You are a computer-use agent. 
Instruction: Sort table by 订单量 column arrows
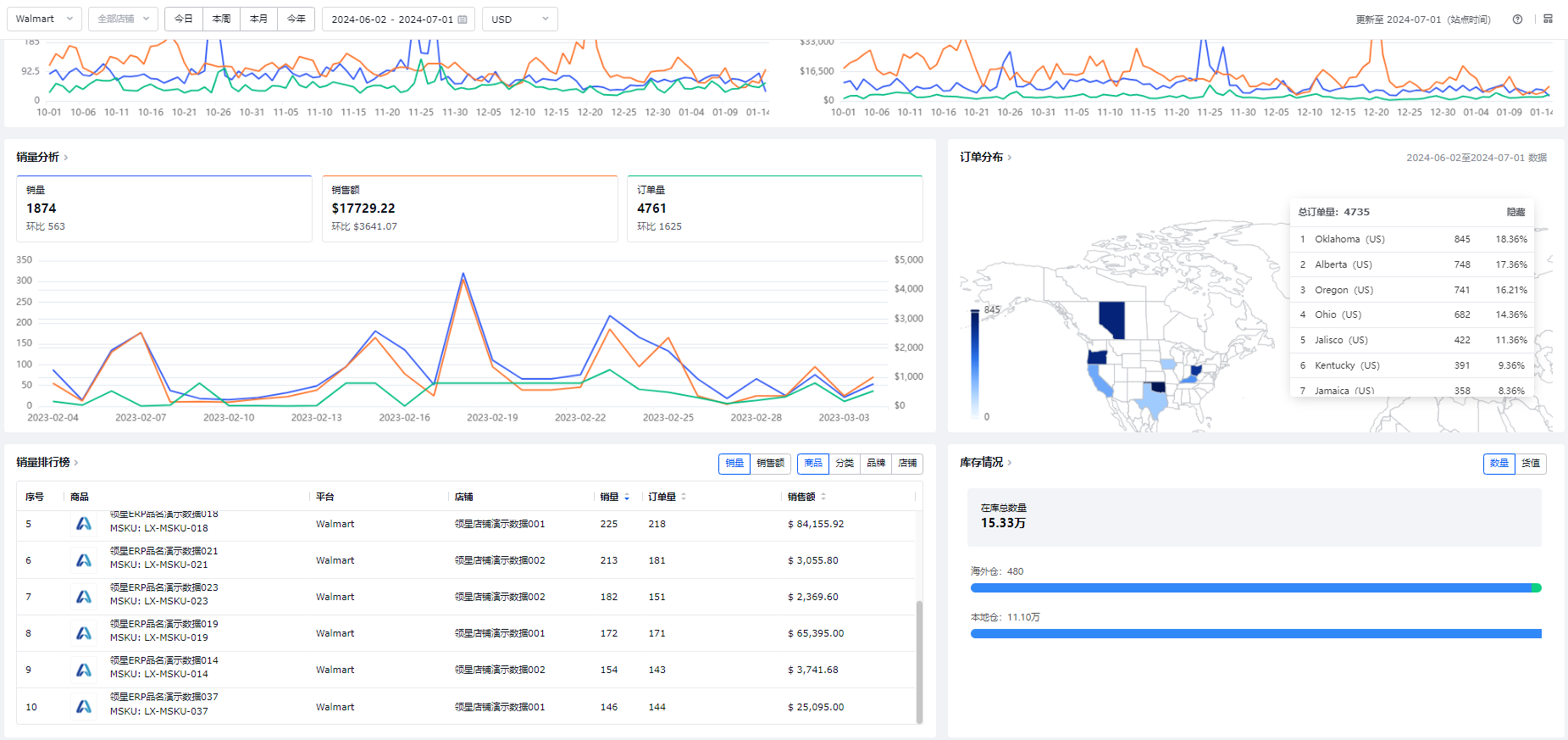point(684,497)
